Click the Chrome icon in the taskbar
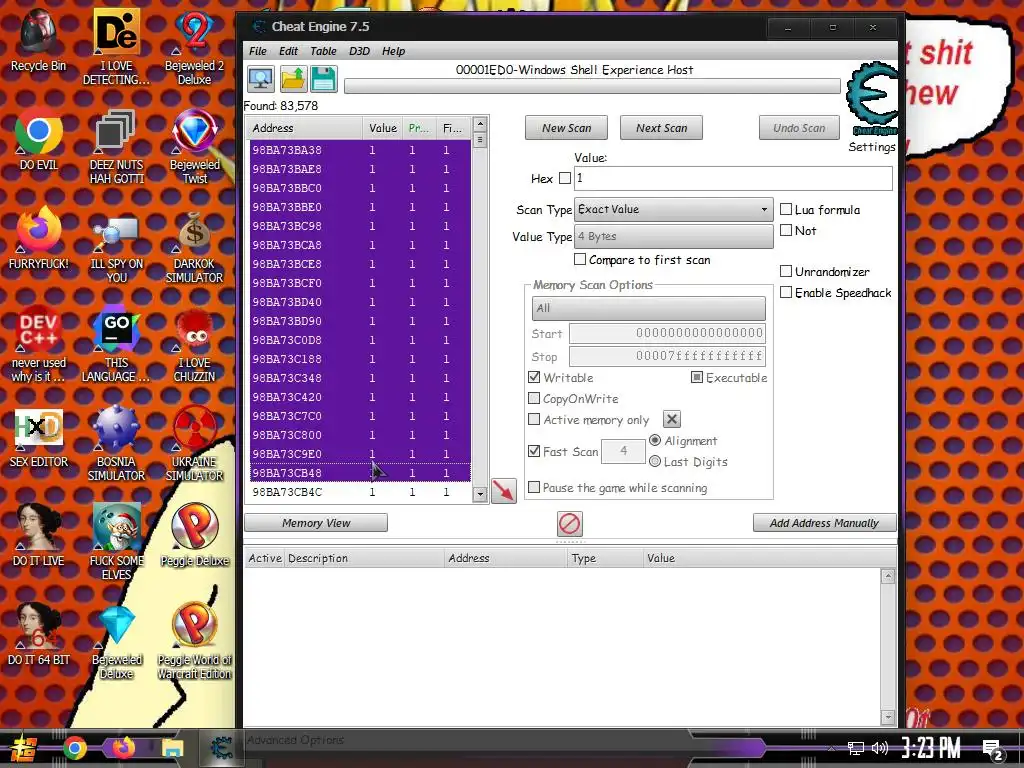The image size is (1024, 768). click(x=75, y=748)
